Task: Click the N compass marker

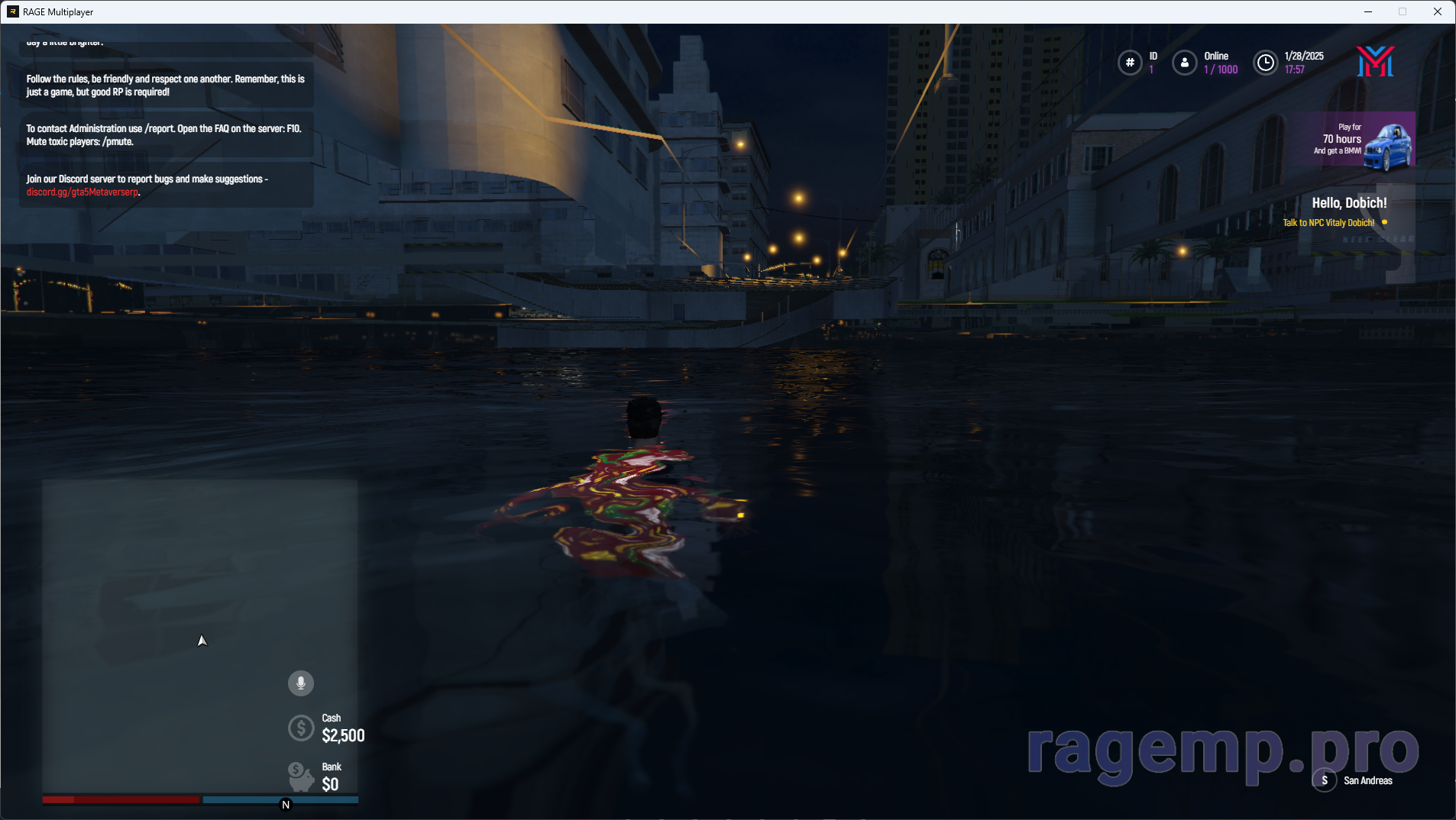Action: 286,805
